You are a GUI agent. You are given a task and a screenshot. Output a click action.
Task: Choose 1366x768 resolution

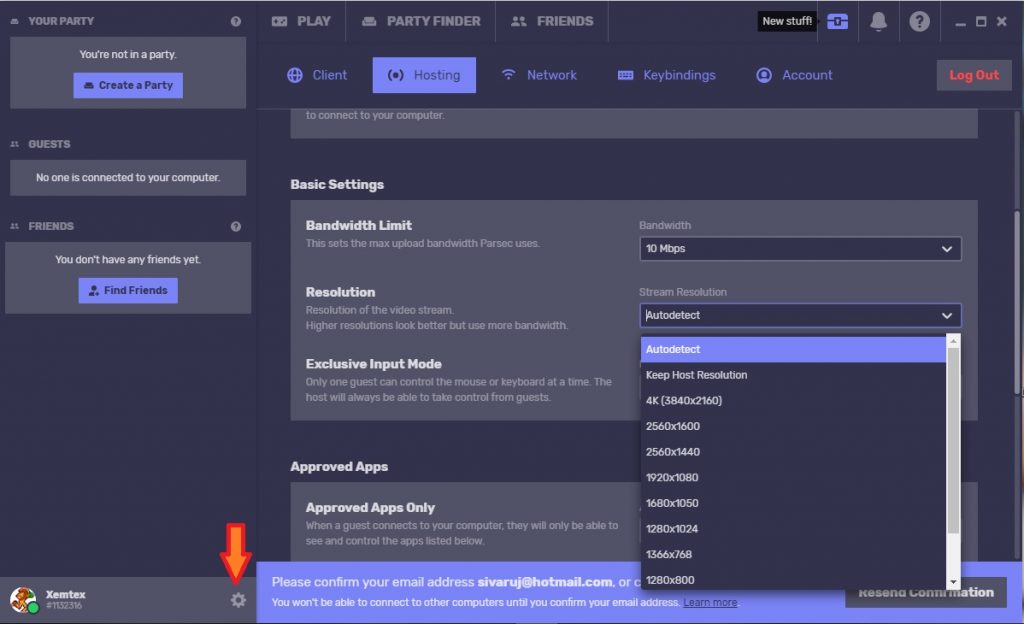pos(793,554)
